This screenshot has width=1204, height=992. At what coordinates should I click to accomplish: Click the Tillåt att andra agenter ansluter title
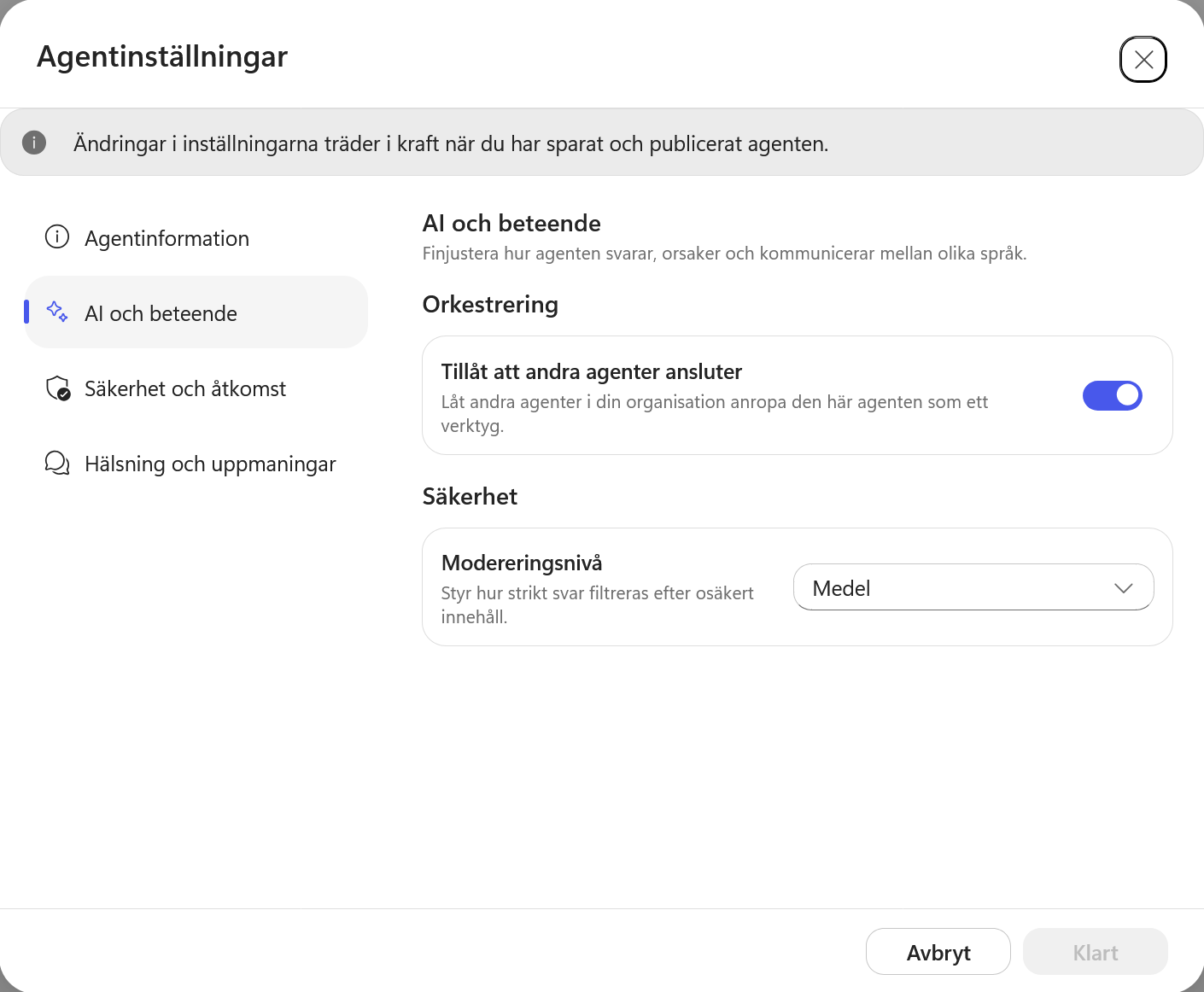[x=592, y=371]
